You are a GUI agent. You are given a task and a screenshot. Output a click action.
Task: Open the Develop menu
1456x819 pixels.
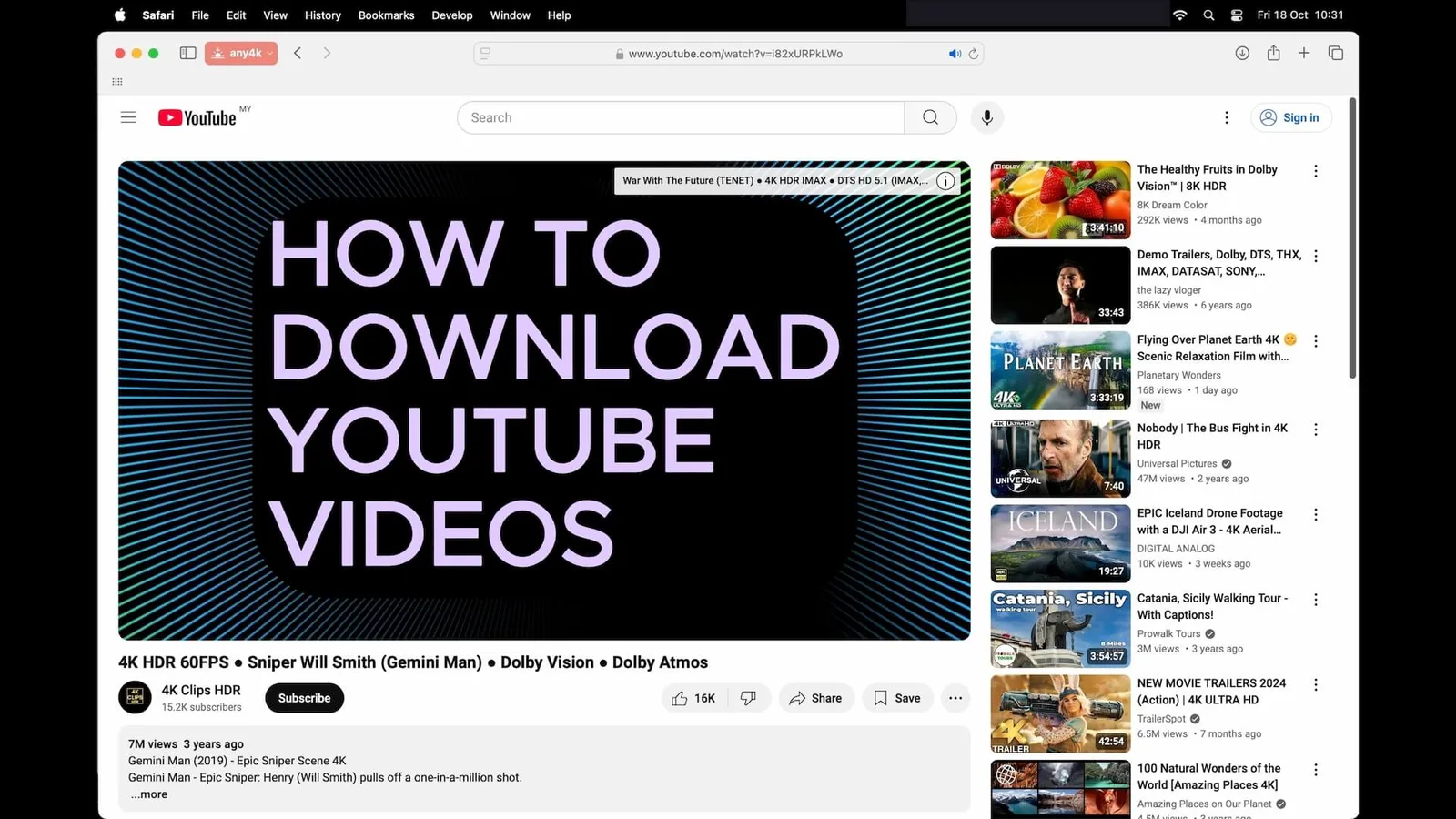(452, 15)
